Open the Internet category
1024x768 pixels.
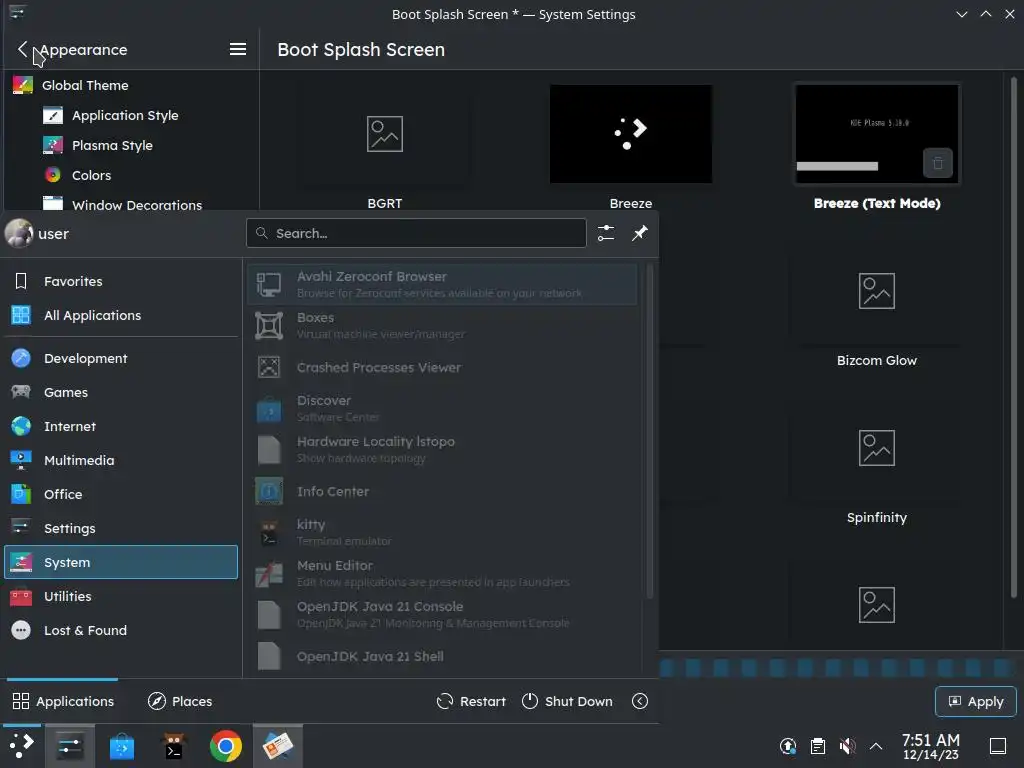coord(121,426)
